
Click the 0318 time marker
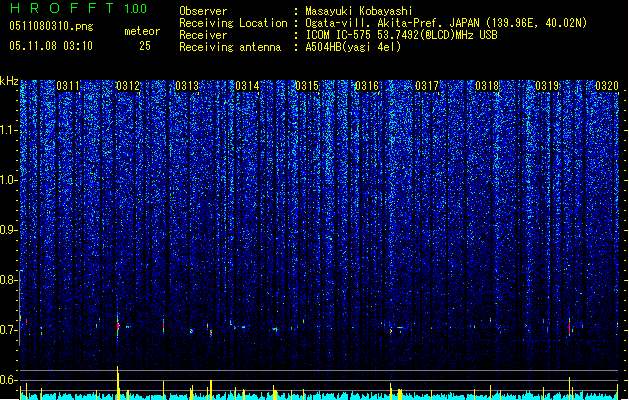click(487, 85)
